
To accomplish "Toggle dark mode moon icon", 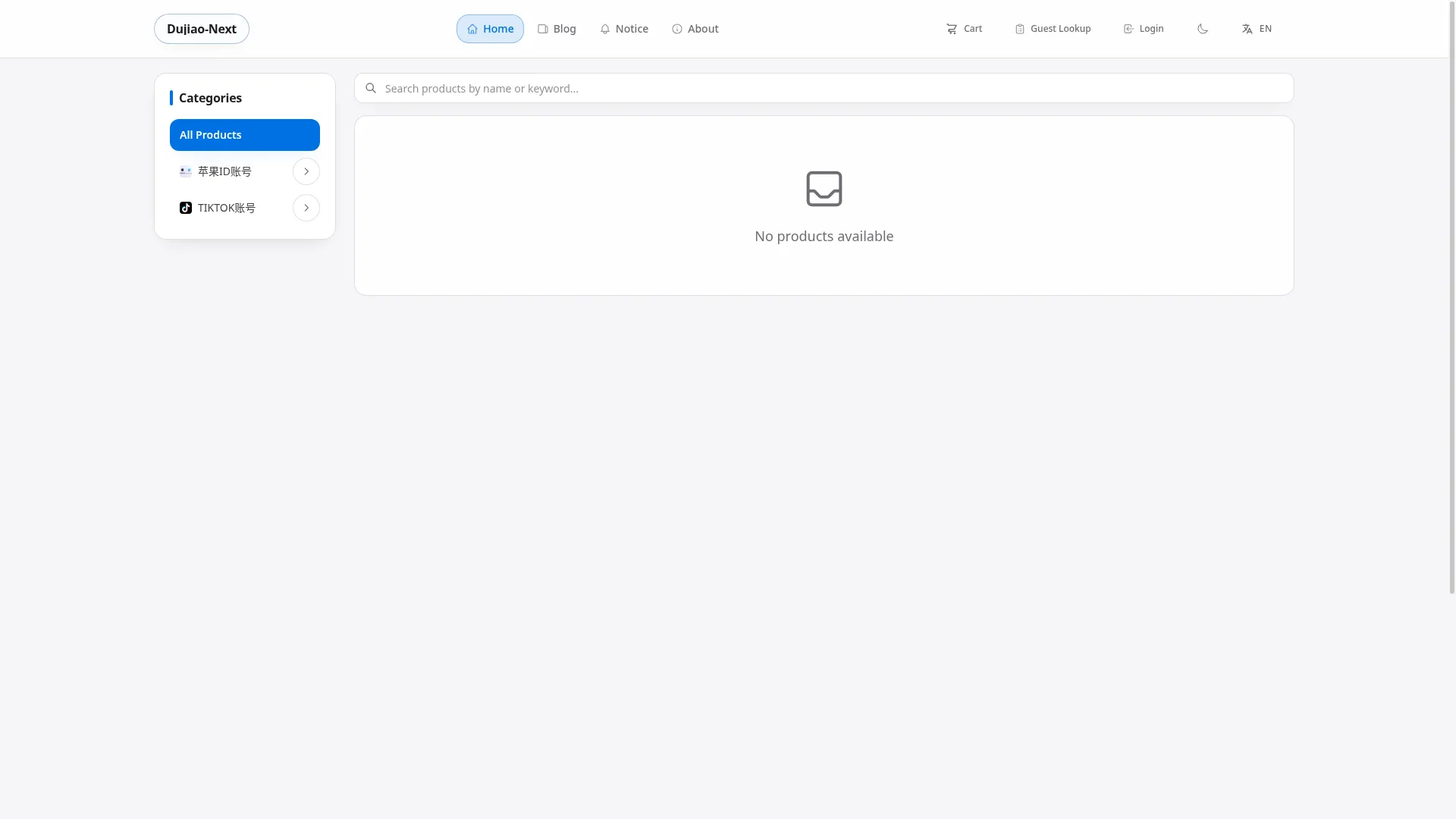I will tap(1203, 29).
